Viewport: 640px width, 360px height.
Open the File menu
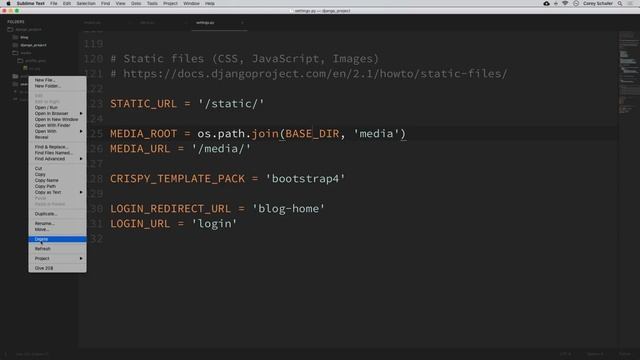pos(54,3)
